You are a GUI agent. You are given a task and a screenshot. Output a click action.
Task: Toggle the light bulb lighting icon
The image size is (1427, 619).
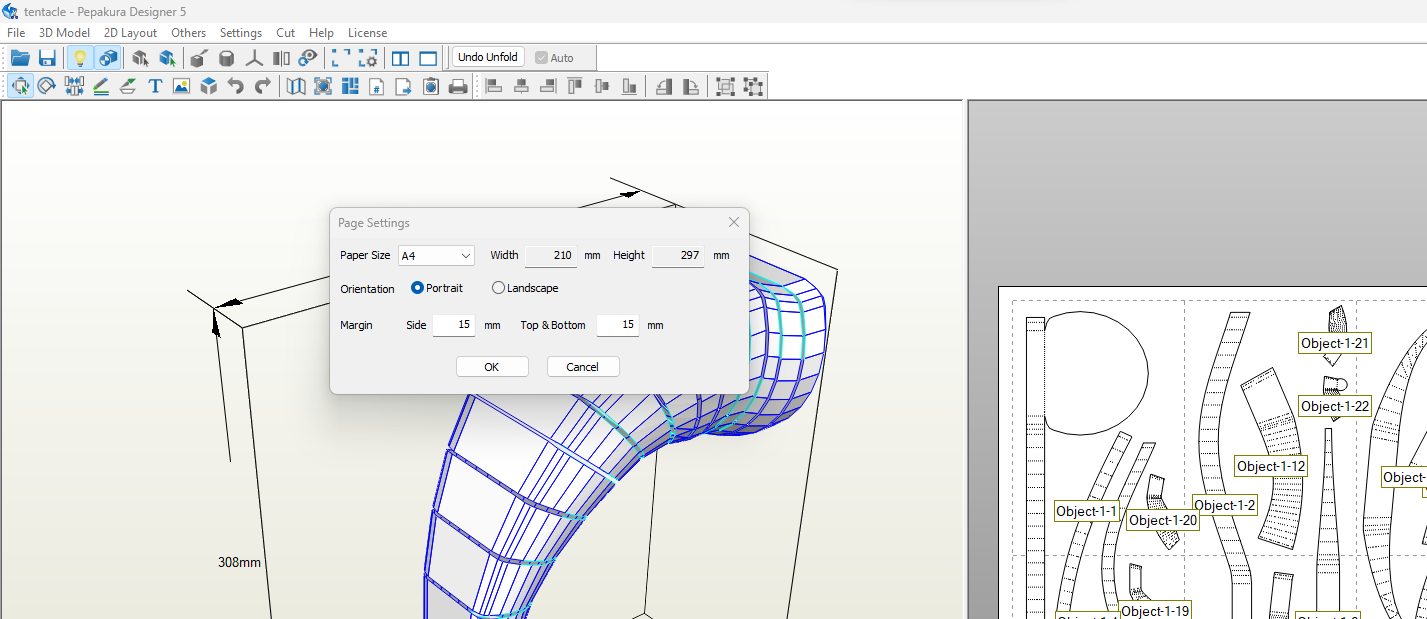[x=81, y=58]
